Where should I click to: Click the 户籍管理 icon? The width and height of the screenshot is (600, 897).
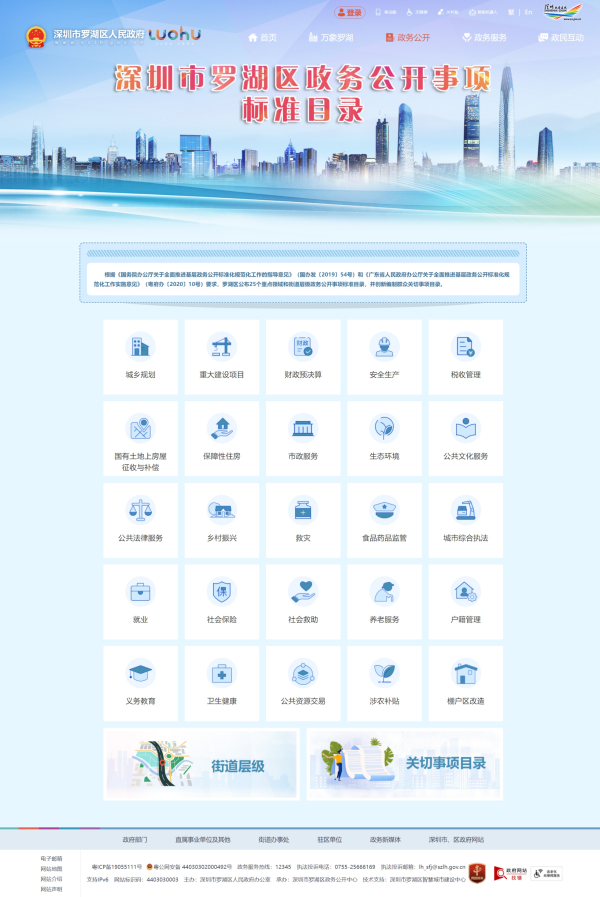pos(465,592)
